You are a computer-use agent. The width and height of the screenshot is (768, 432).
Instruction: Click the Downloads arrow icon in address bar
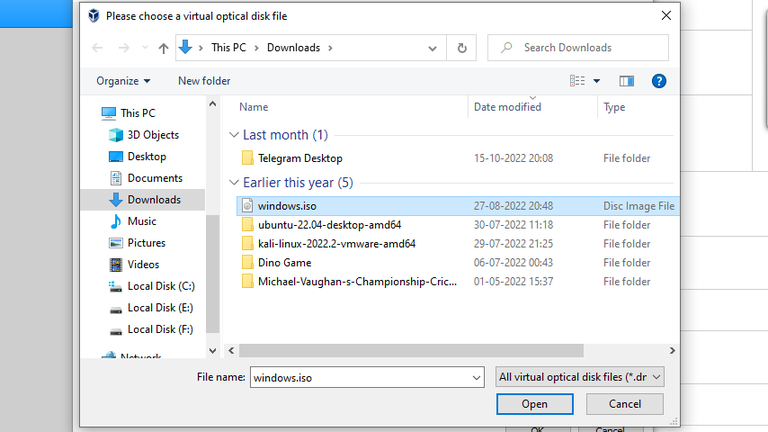(x=185, y=47)
